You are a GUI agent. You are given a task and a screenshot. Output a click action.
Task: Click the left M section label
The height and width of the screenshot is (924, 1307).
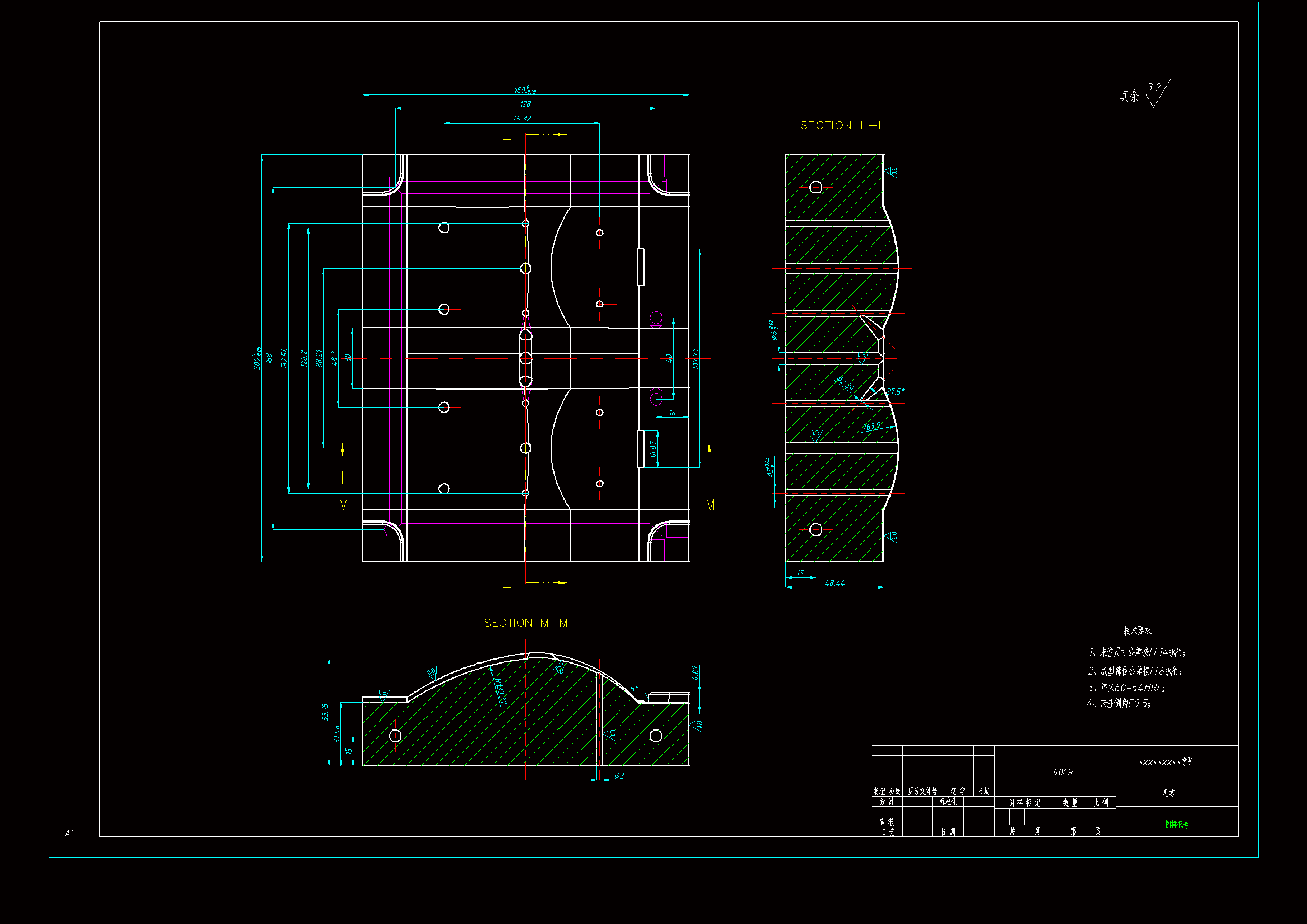(x=343, y=505)
